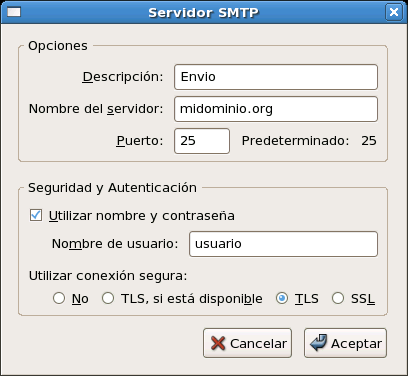This screenshot has width=408, height=376.
Task: Click the Nombre de usuario label
Action: (115, 244)
